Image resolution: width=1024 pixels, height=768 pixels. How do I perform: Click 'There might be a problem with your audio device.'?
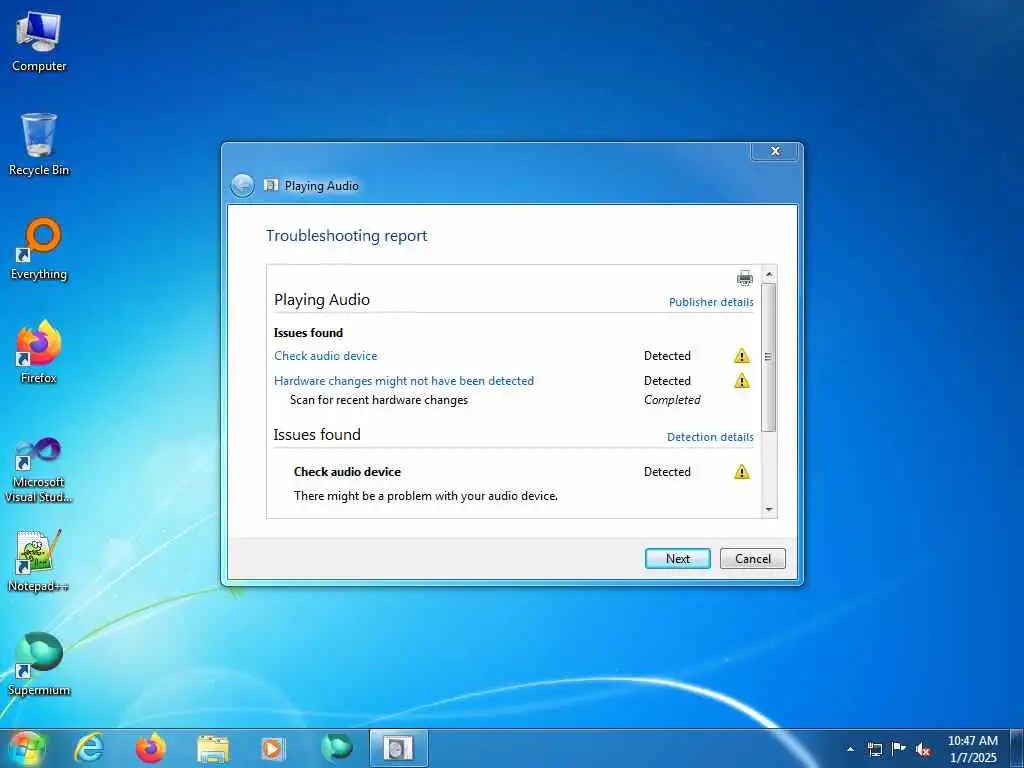pyautogui.click(x=426, y=496)
